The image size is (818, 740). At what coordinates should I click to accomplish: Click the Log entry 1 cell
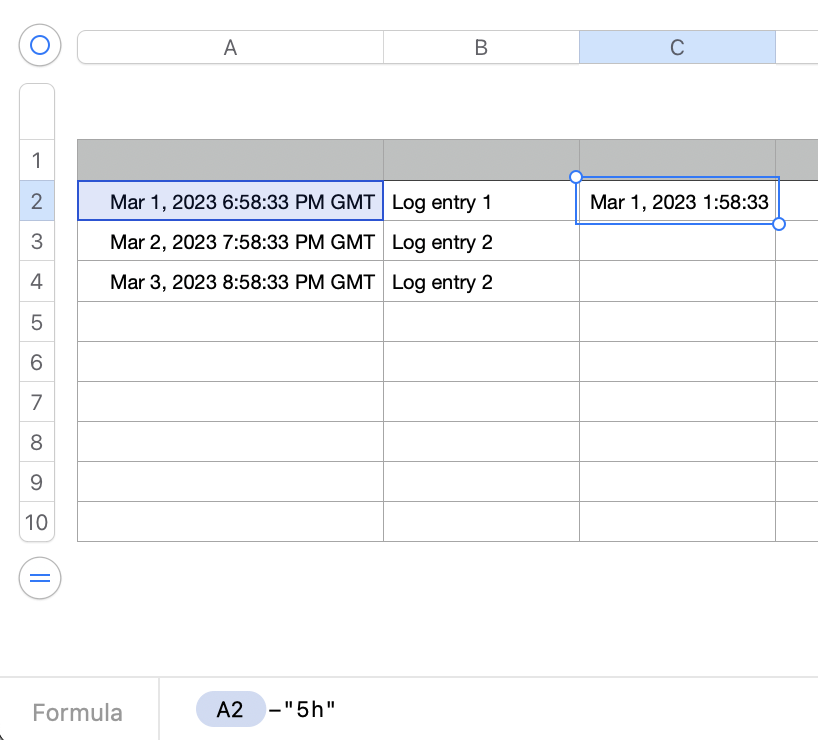[x=481, y=202]
